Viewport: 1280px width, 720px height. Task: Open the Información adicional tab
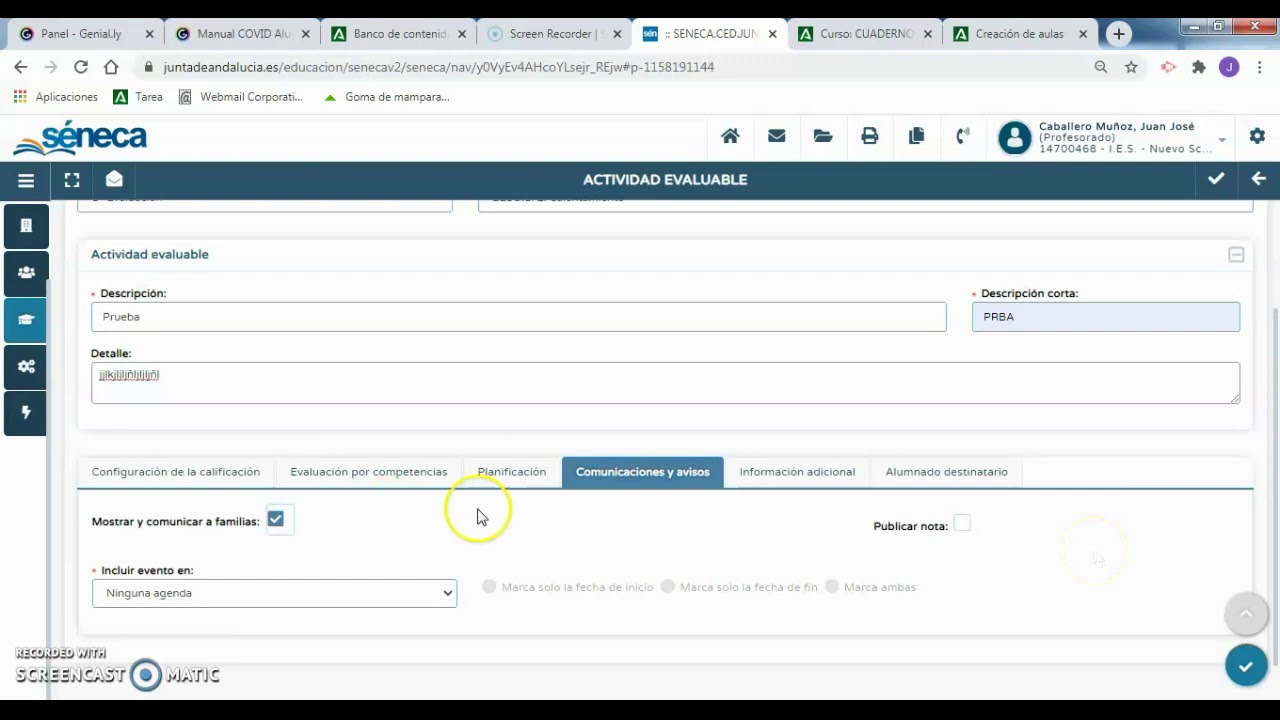pos(797,472)
